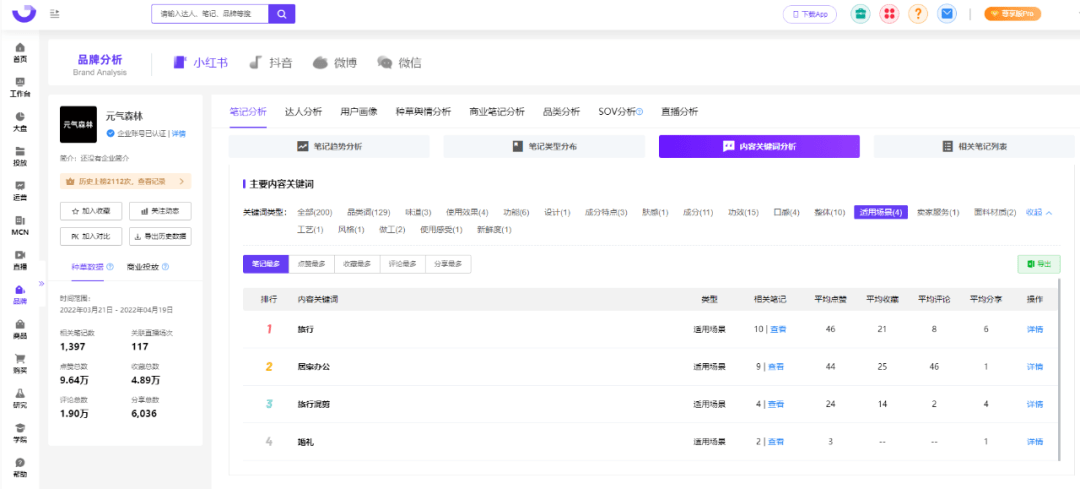Click the green 导出 export button

tap(1038, 264)
